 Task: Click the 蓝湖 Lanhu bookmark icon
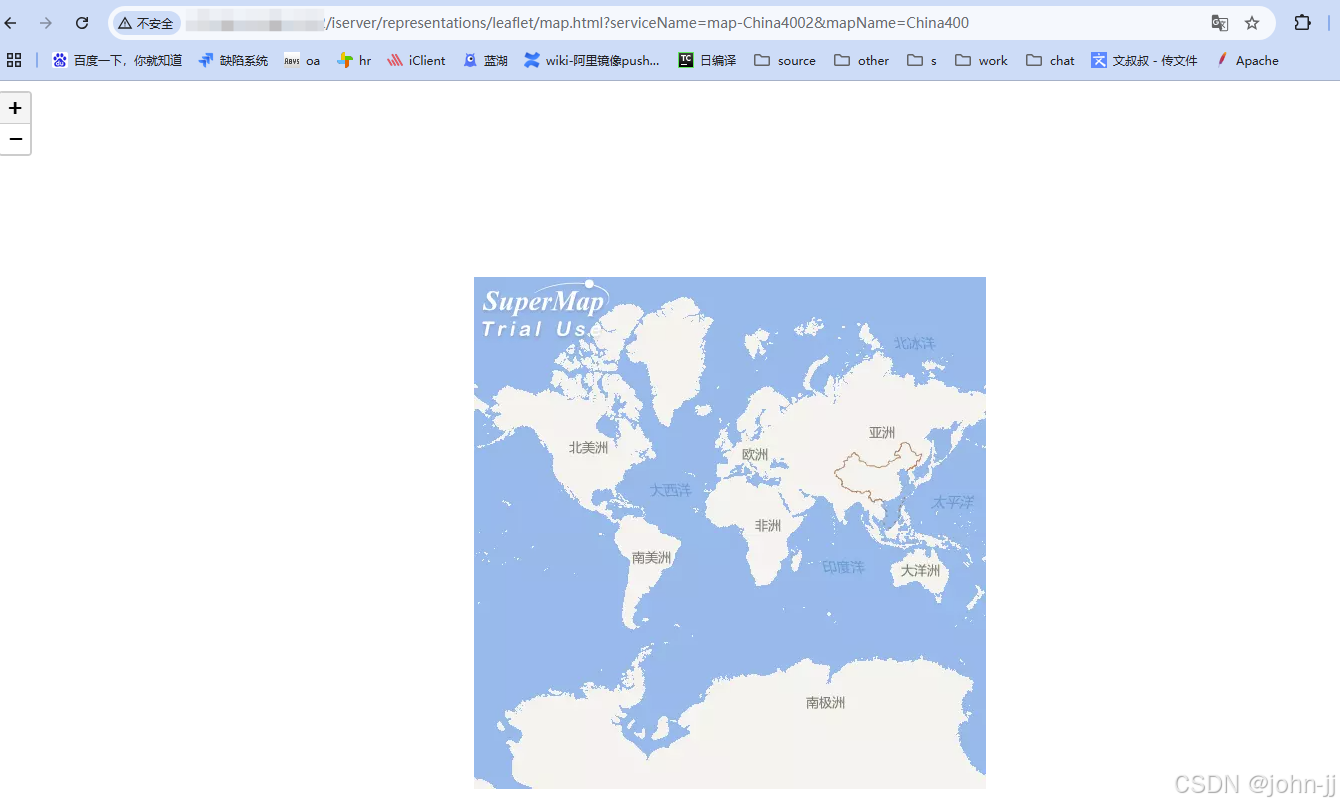pyautogui.click(x=471, y=60)
